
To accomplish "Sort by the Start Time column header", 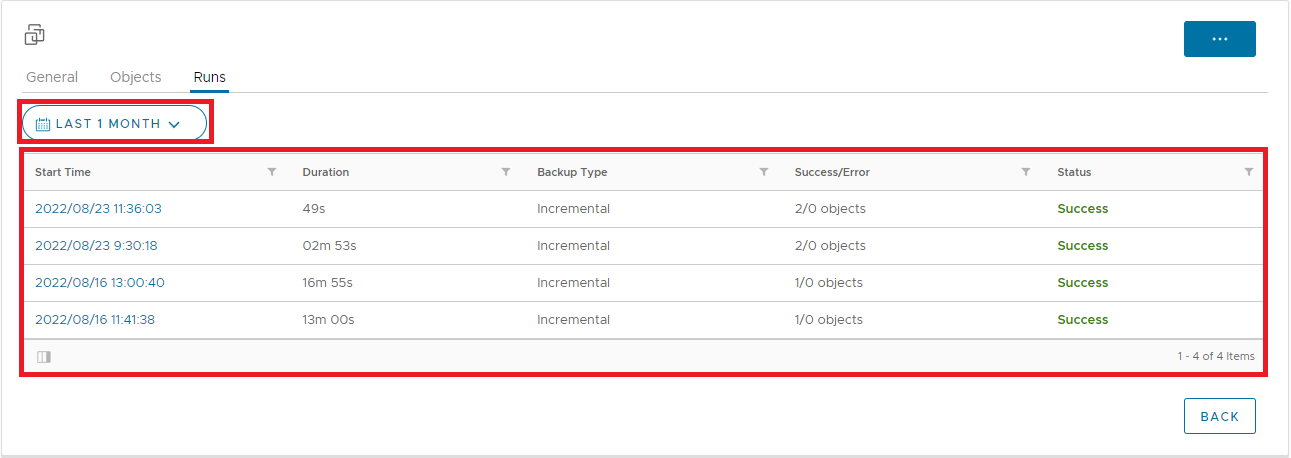I will [x=63, y=172].
